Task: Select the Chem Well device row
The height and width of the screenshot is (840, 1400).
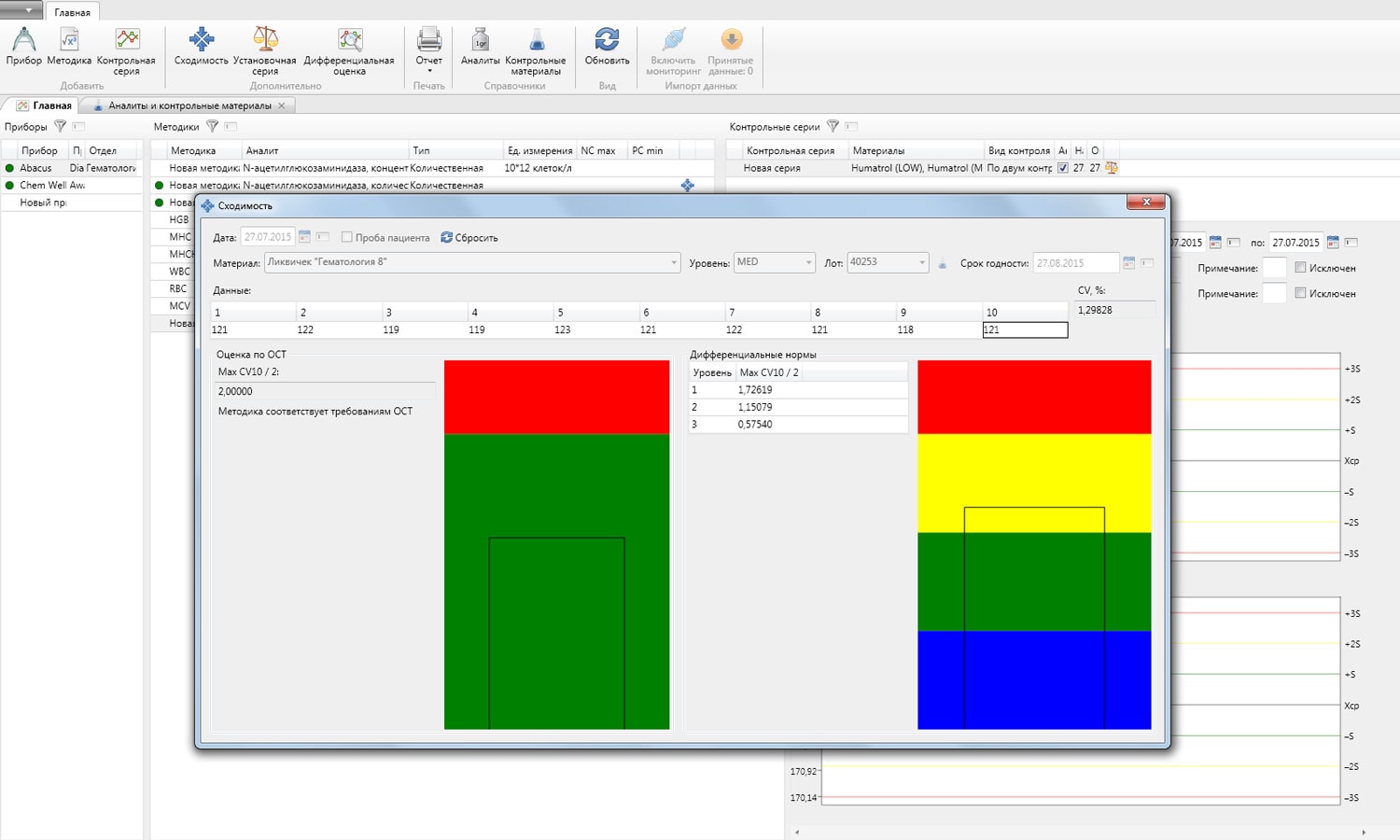Action: (x=72, y=185)
